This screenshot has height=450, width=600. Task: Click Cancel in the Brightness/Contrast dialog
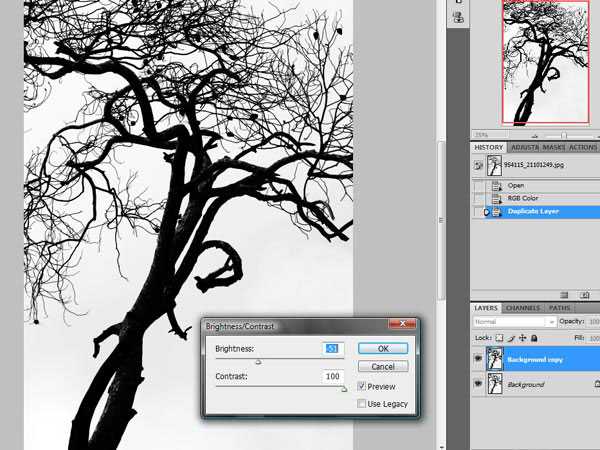pos(383,367)
